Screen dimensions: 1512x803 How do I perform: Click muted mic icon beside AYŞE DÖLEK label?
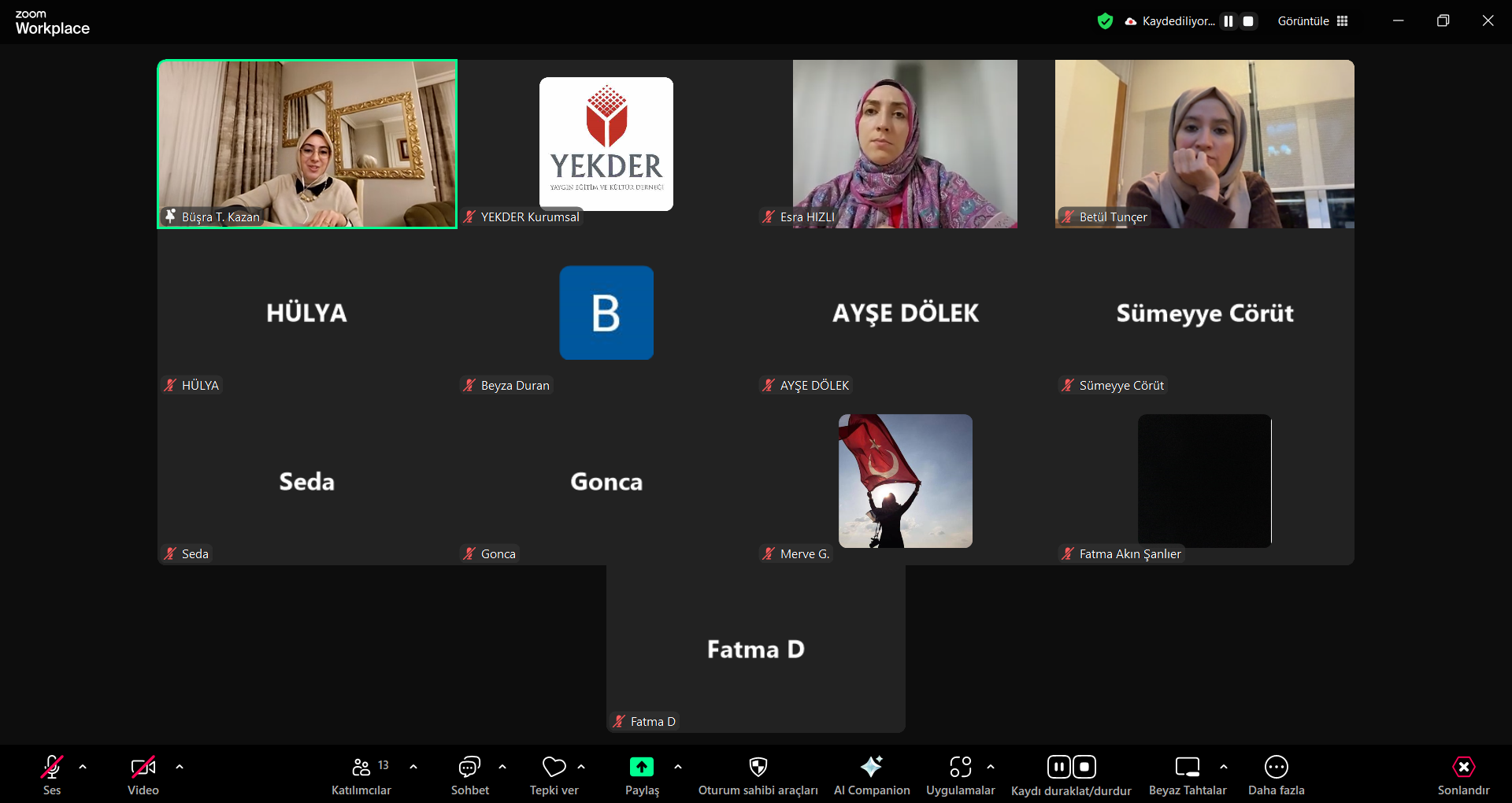tap(769, 385)
